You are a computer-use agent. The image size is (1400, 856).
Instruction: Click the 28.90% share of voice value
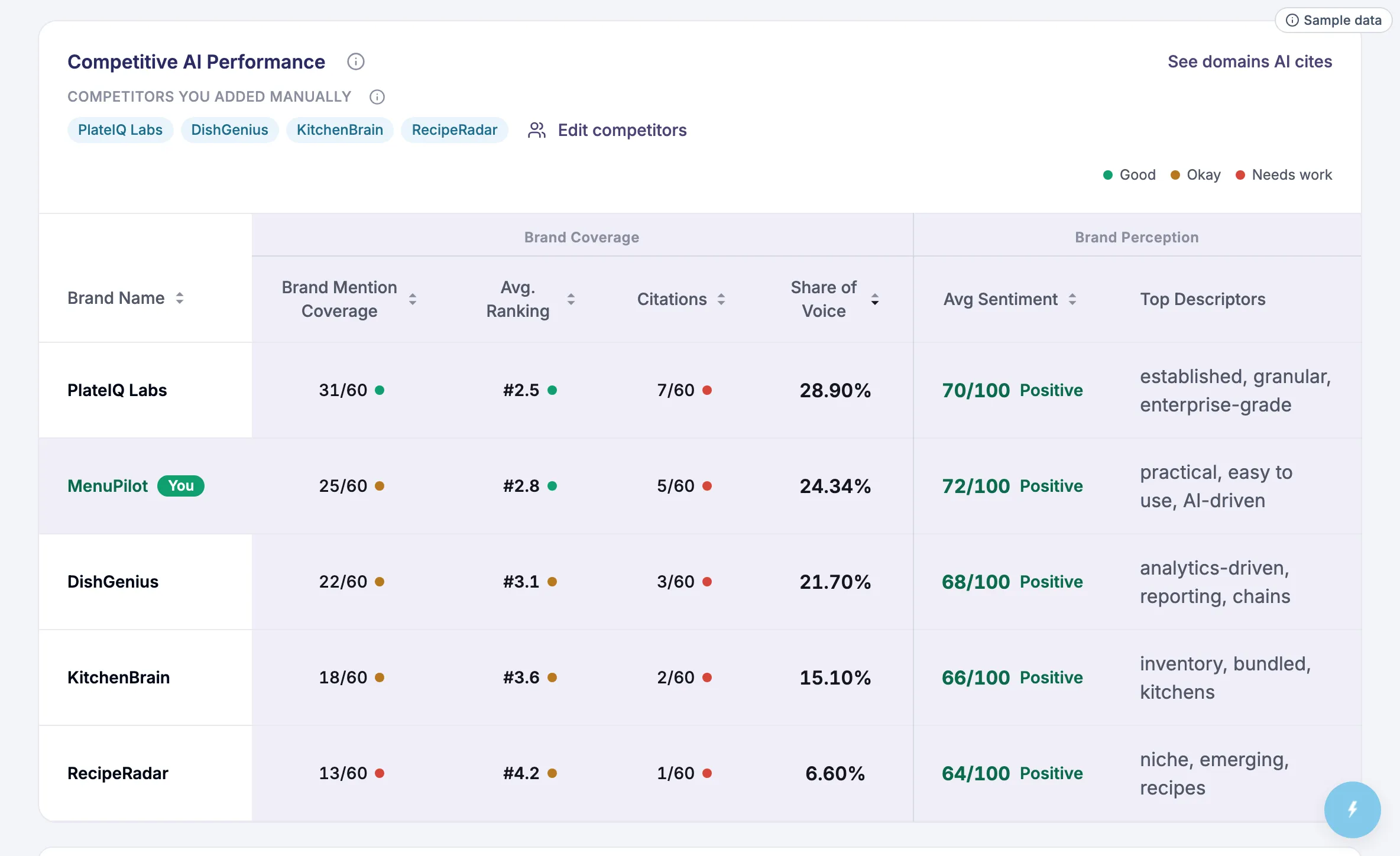tap(835, 390)
